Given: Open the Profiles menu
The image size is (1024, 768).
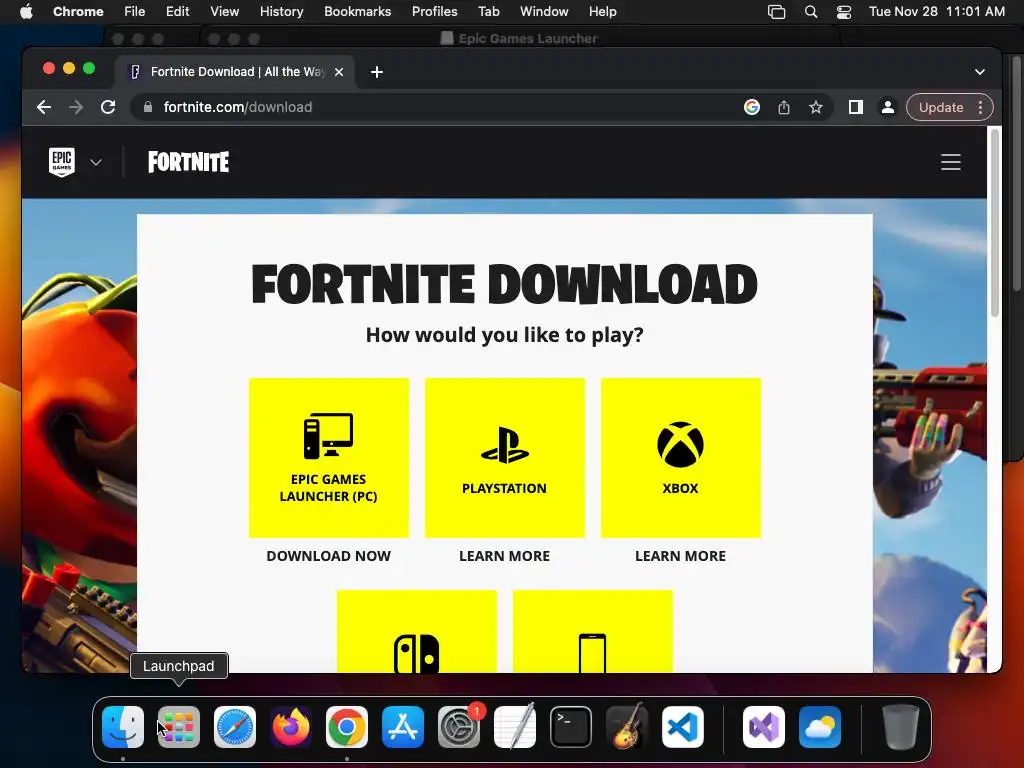Looking at the screenshot, I should point(434,12).
